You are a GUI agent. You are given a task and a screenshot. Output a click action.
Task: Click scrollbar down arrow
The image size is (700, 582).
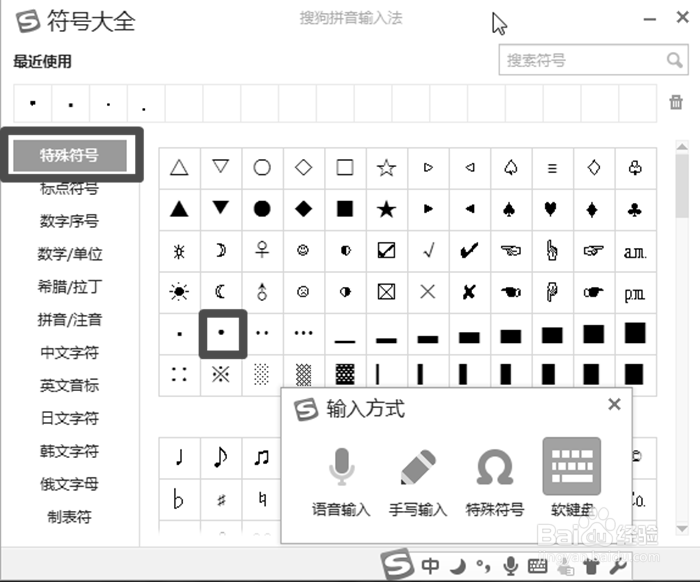point(682,529)
